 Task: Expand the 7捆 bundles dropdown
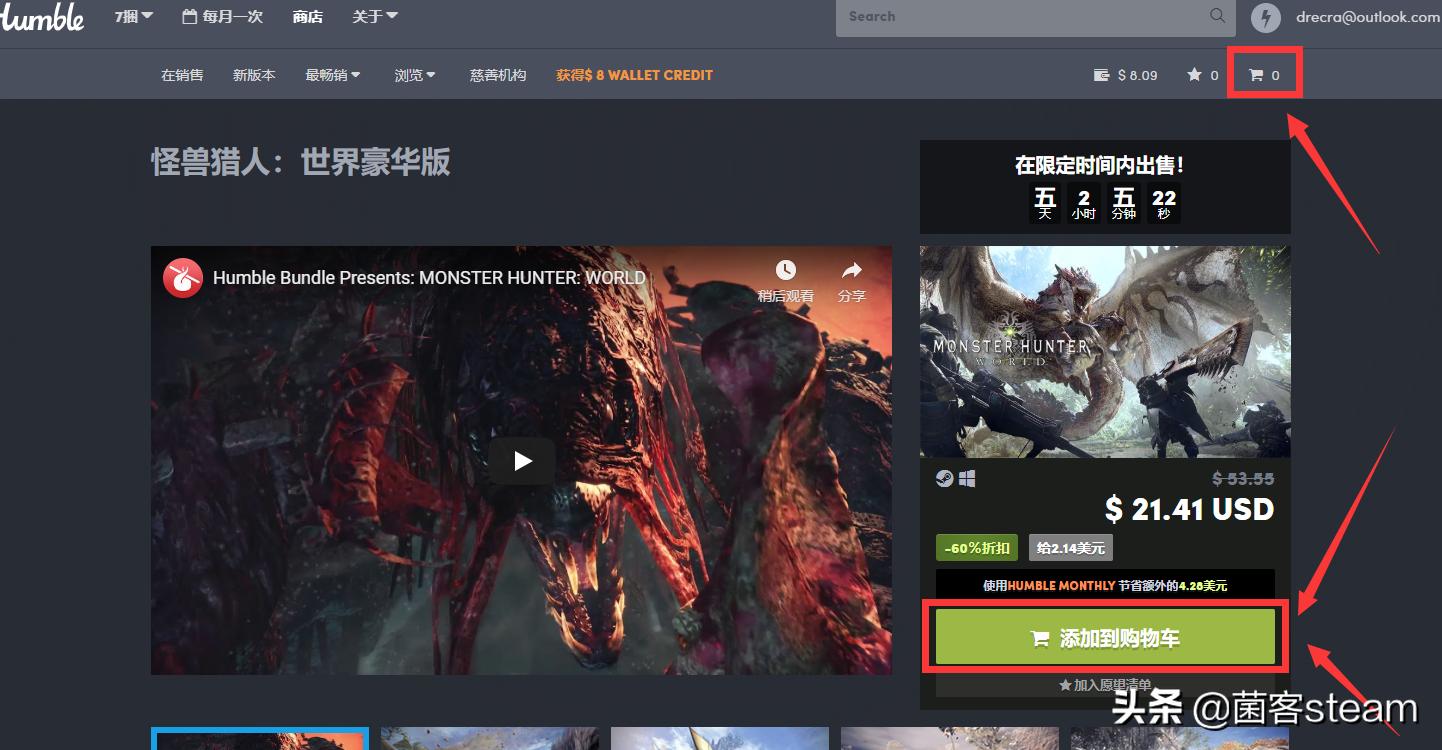(x=134, y=16)
